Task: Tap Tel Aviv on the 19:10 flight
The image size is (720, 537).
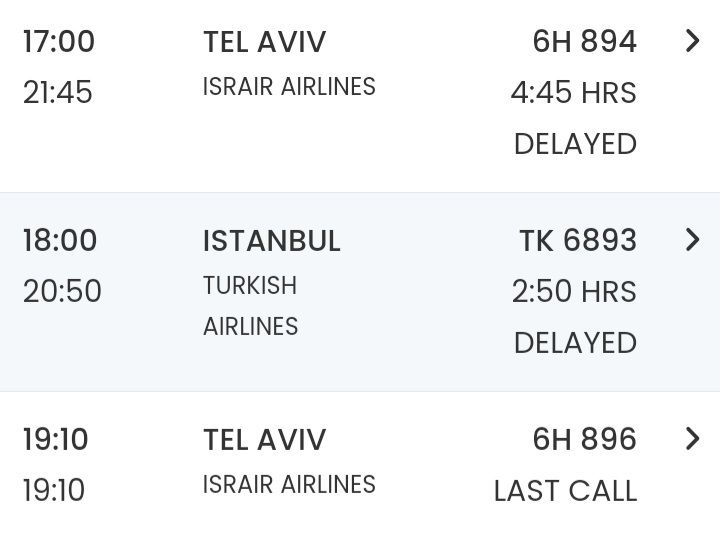Action: tap(265, 440)
